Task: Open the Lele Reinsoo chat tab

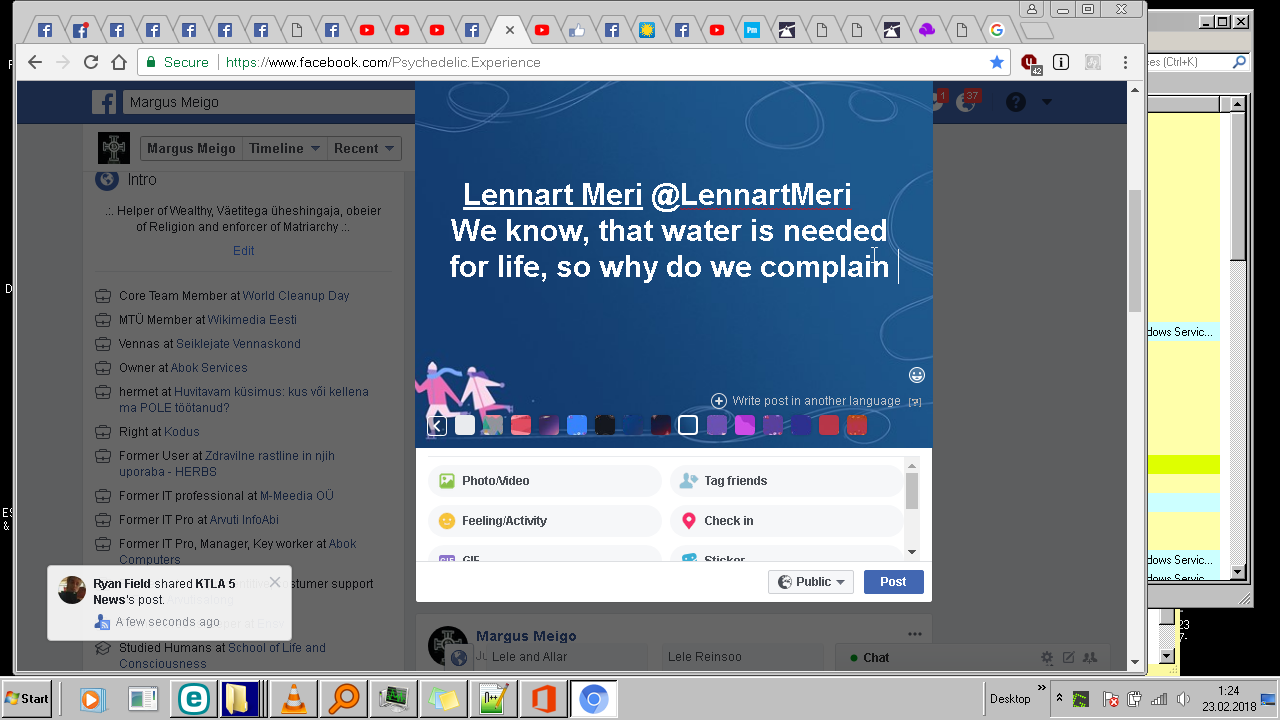Action: tap(742, 657)
